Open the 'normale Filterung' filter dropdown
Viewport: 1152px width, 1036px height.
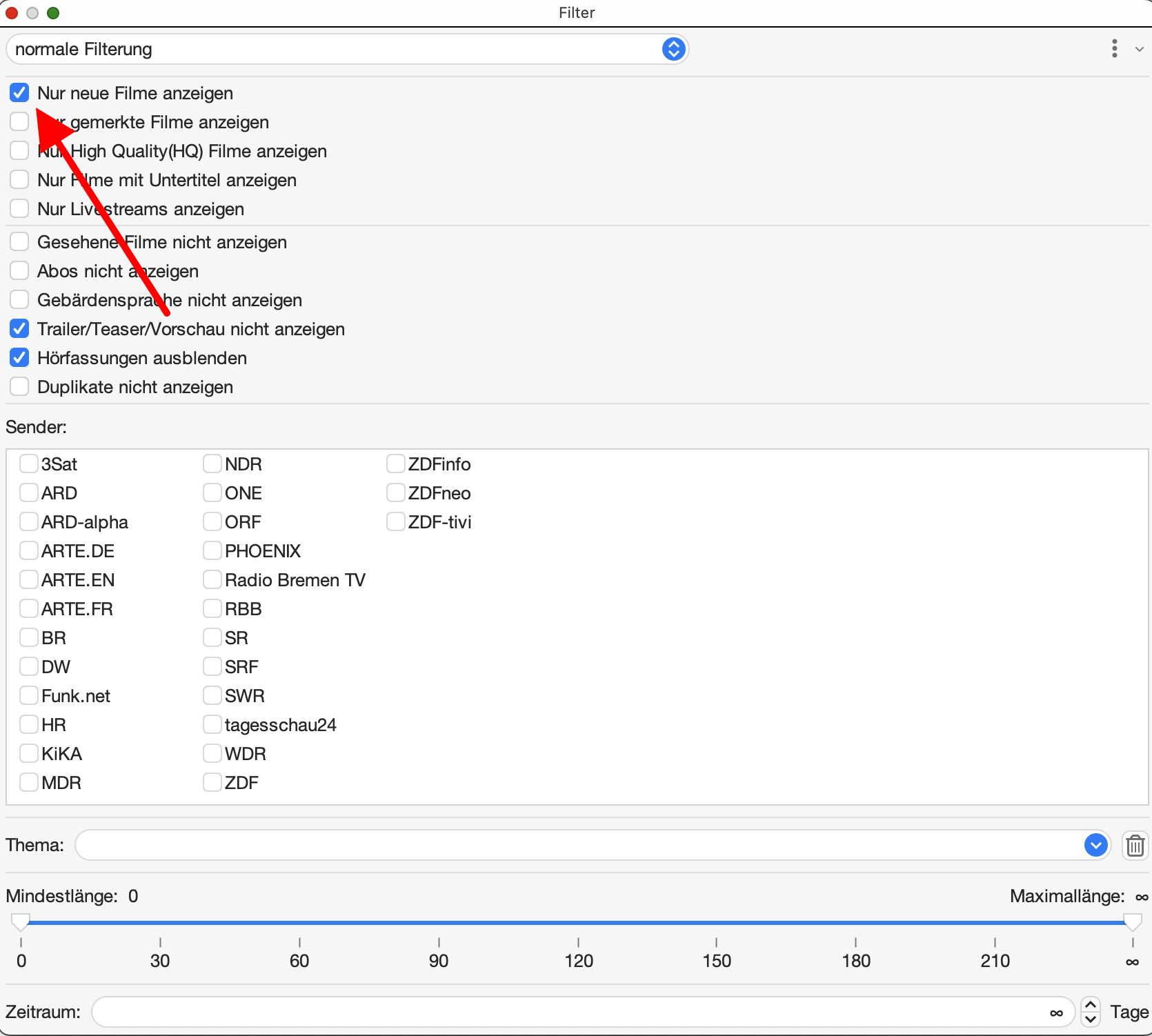(x=673, y=49)
